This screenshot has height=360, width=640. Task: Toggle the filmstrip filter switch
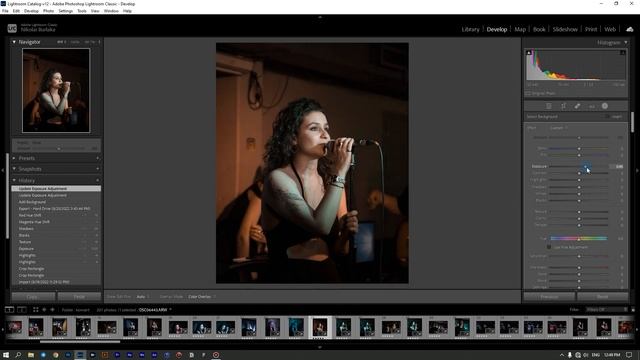click(x=633, y=310)
